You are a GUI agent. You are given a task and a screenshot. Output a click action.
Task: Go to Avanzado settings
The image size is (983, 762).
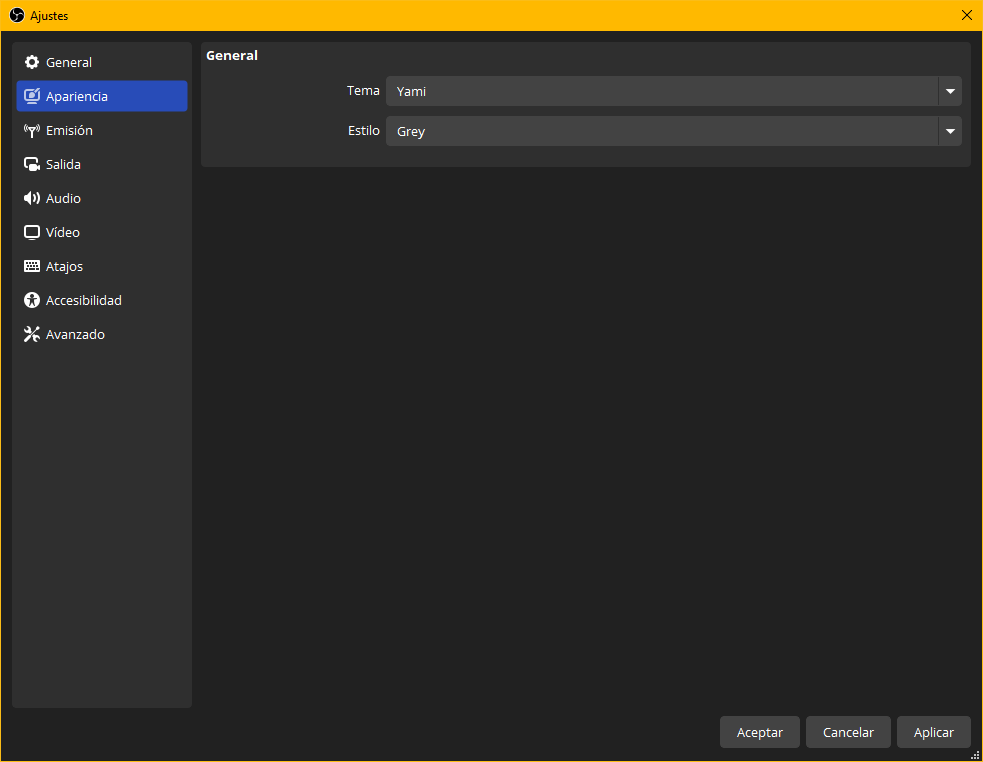click(x=102, y=334)
